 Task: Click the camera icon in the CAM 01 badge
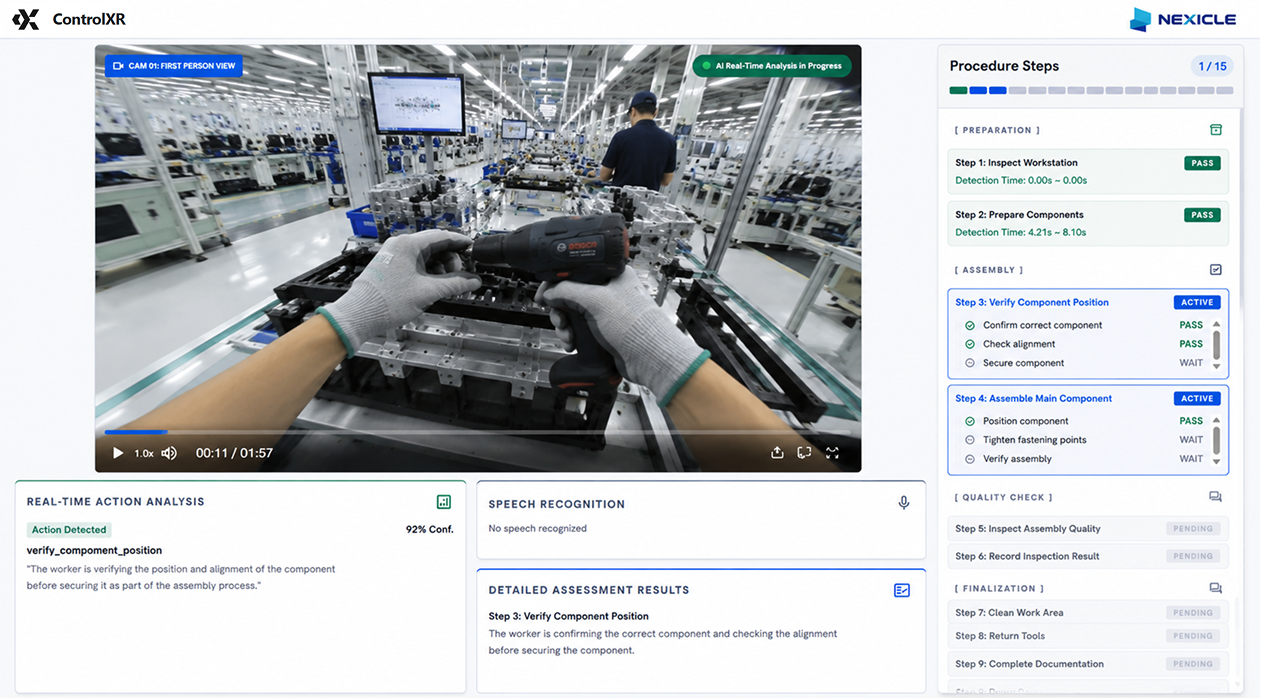click(x=118, y=66)
